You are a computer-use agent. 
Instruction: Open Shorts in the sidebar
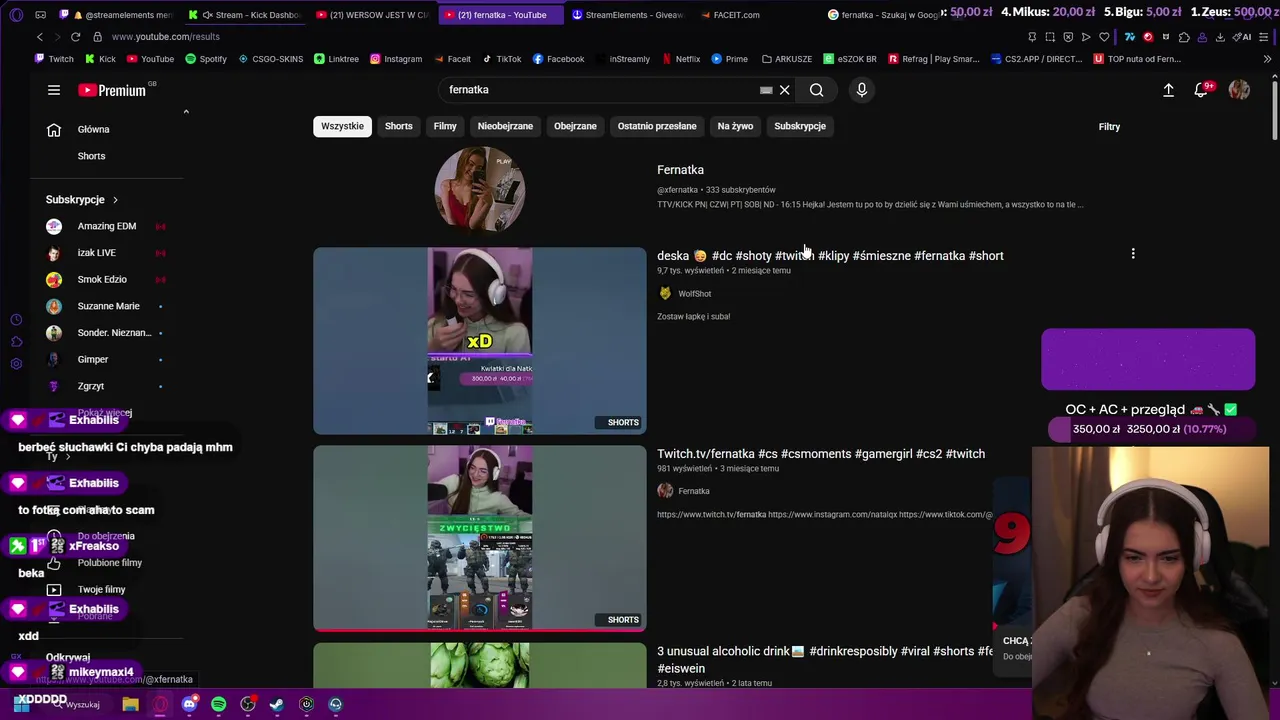[91, 156]
